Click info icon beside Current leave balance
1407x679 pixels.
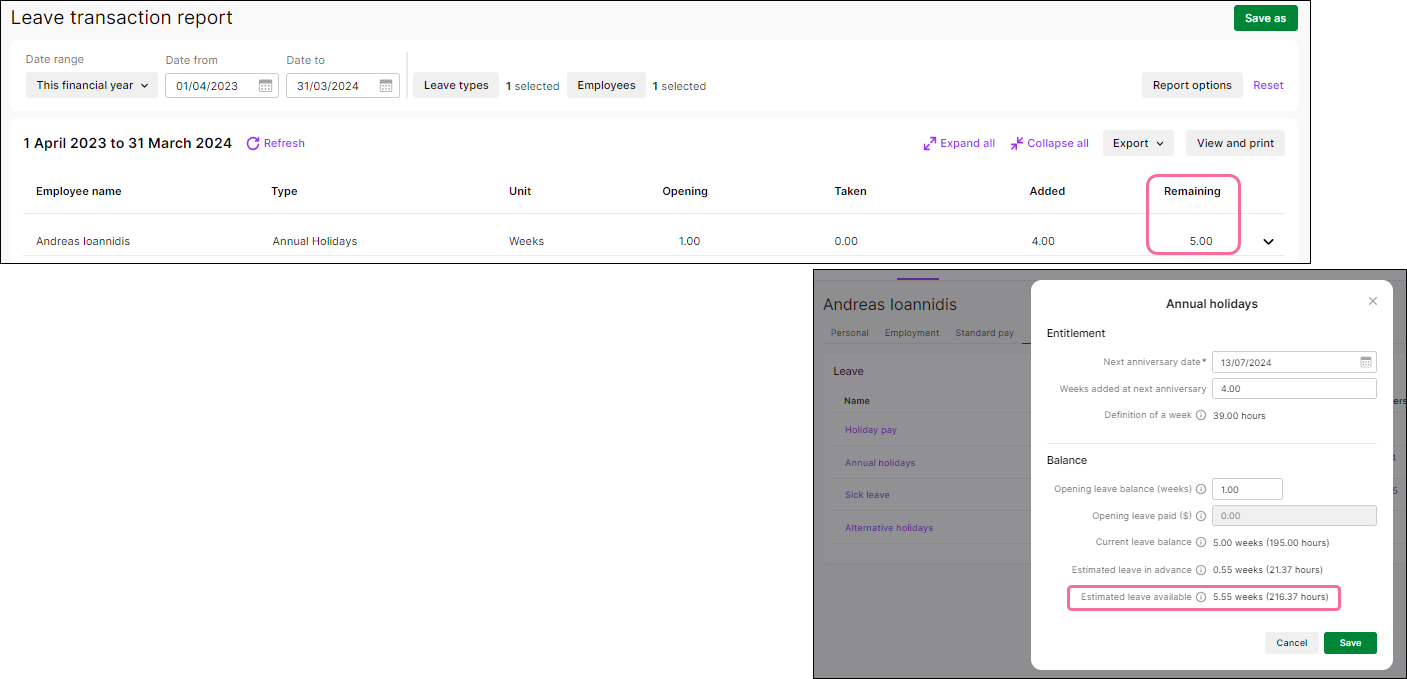1201,542
